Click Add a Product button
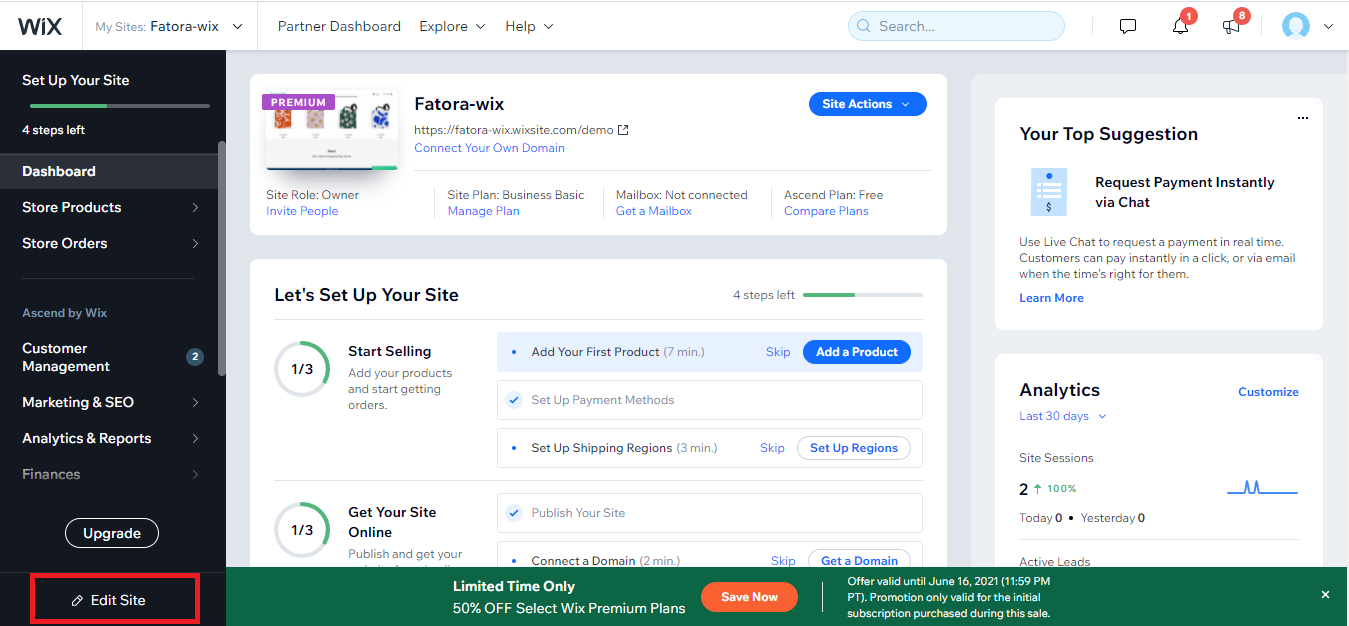1349x626 pixels. click(x=857, y=352)
